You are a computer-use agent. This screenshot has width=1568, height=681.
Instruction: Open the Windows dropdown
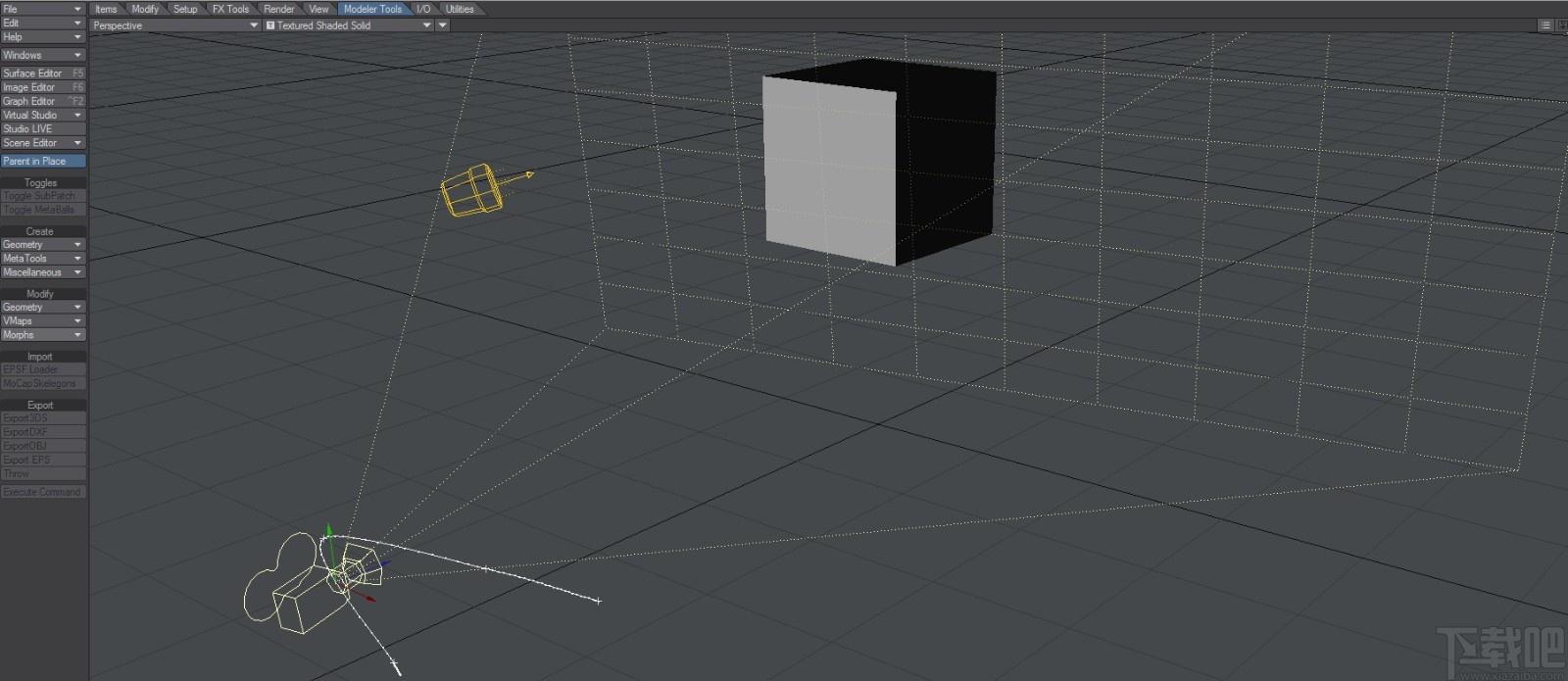tap(43, 55)
